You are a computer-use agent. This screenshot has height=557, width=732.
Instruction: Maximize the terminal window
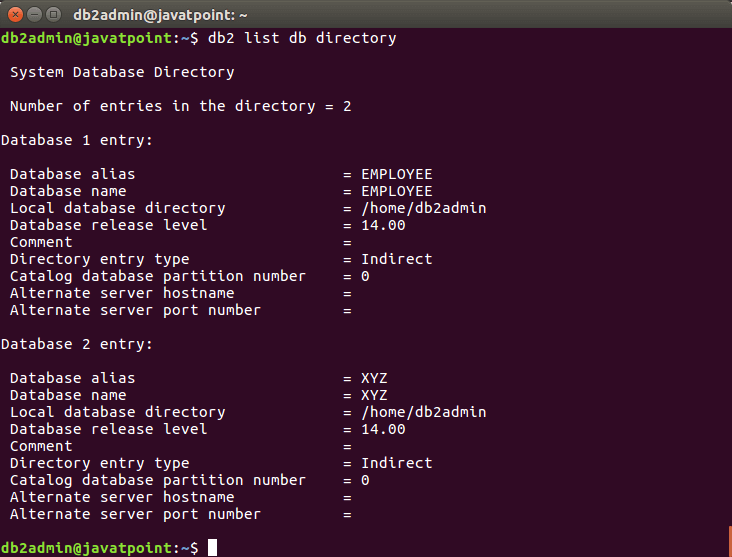[x=52, y=14]
